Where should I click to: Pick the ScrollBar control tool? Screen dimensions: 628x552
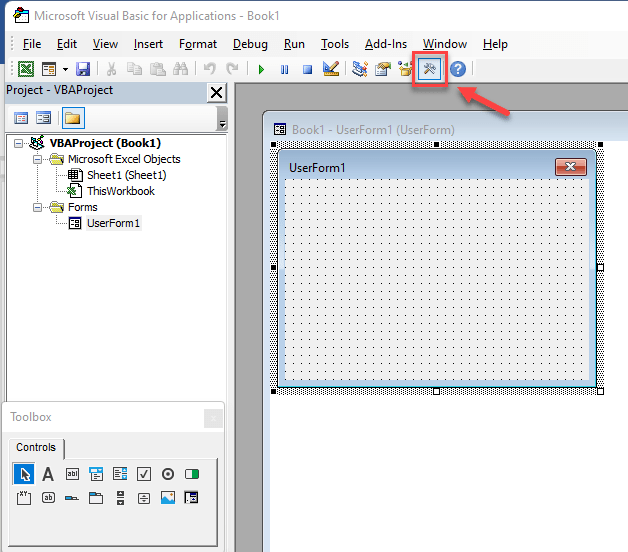(120, 498)
